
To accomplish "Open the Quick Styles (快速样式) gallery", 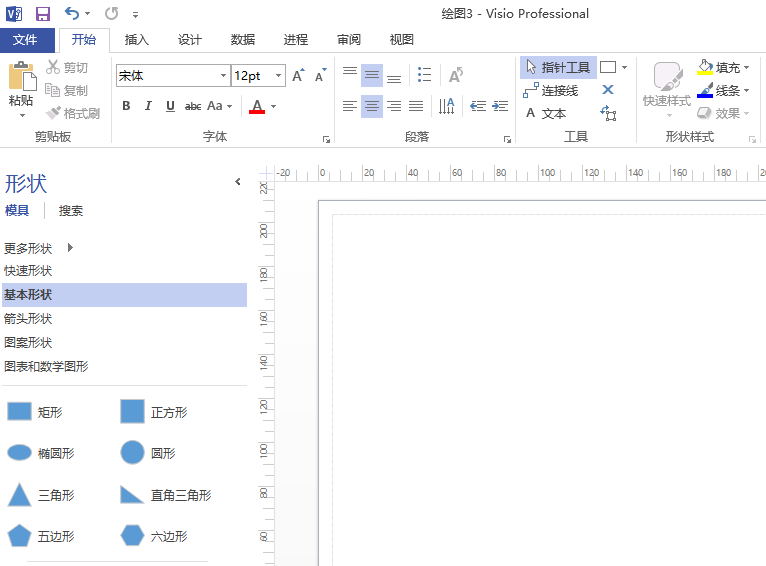I will tap(667, 89).
